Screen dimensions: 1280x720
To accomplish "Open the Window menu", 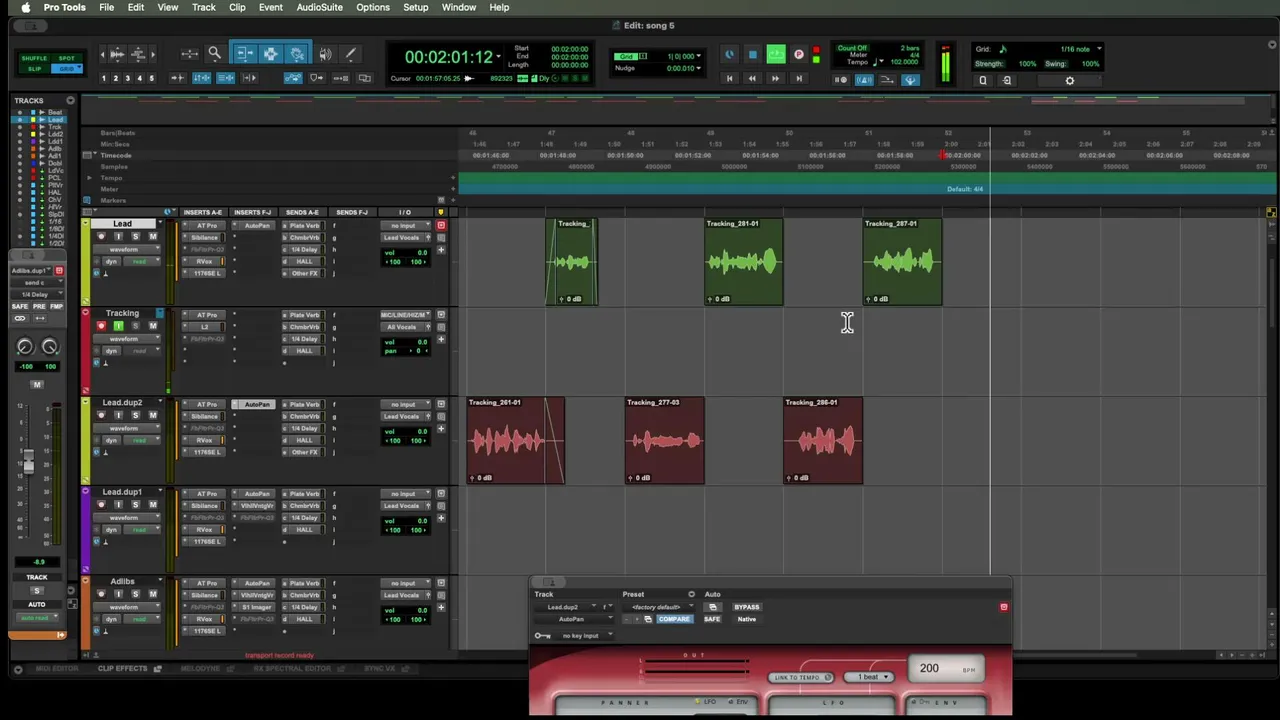I will (x=459, y=7).
